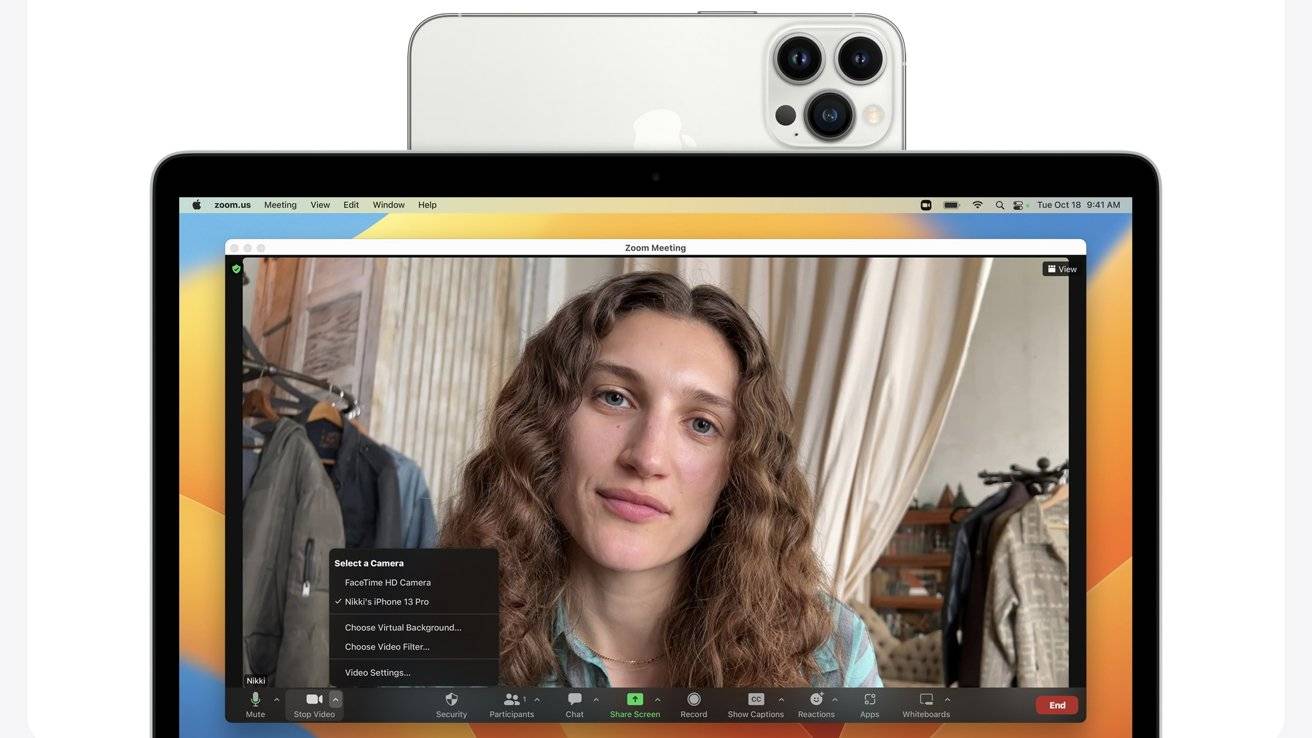Expand the arrow next to Reactions
Screen dimensions: 1312x738
[x=835, y=700]
